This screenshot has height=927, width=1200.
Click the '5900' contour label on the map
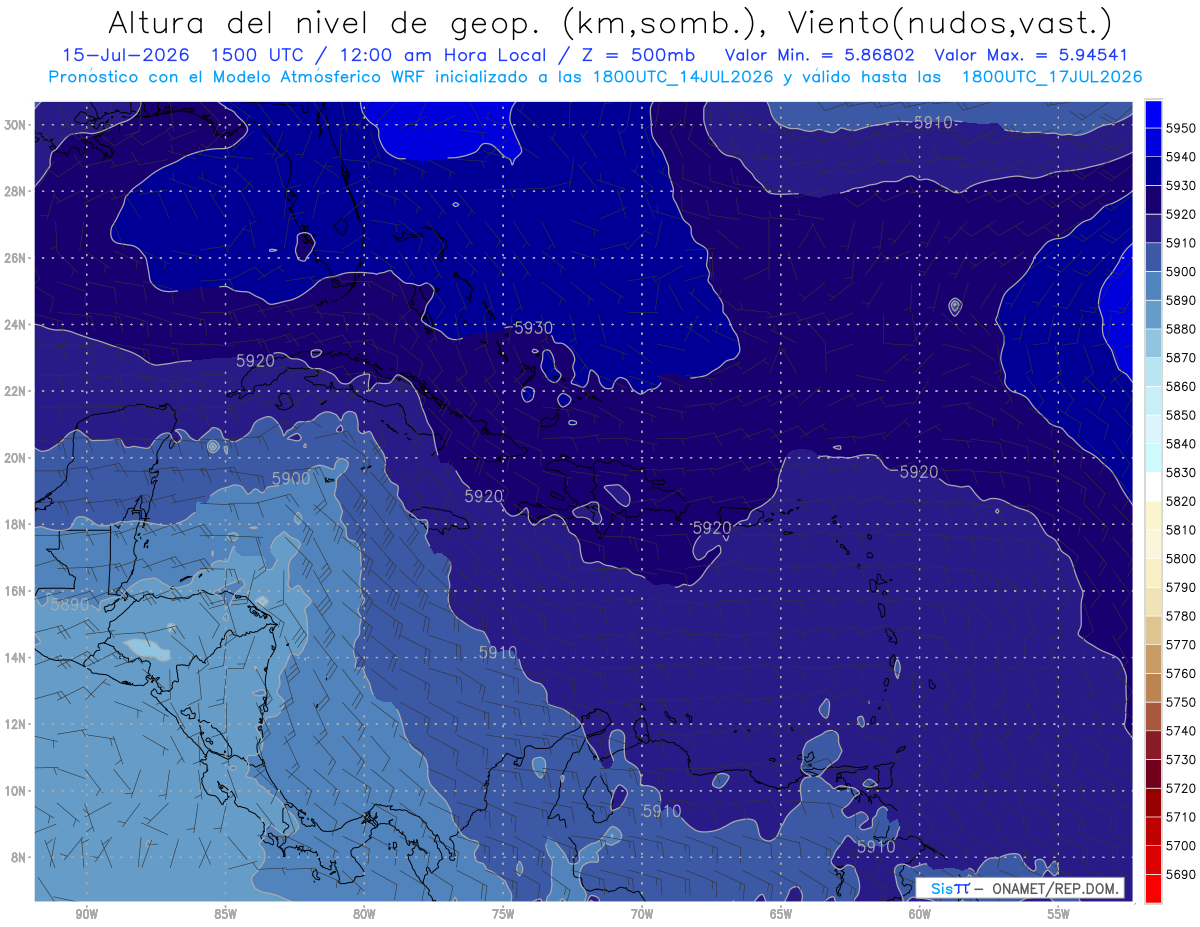pyautogui.click(x=291, y=479)
